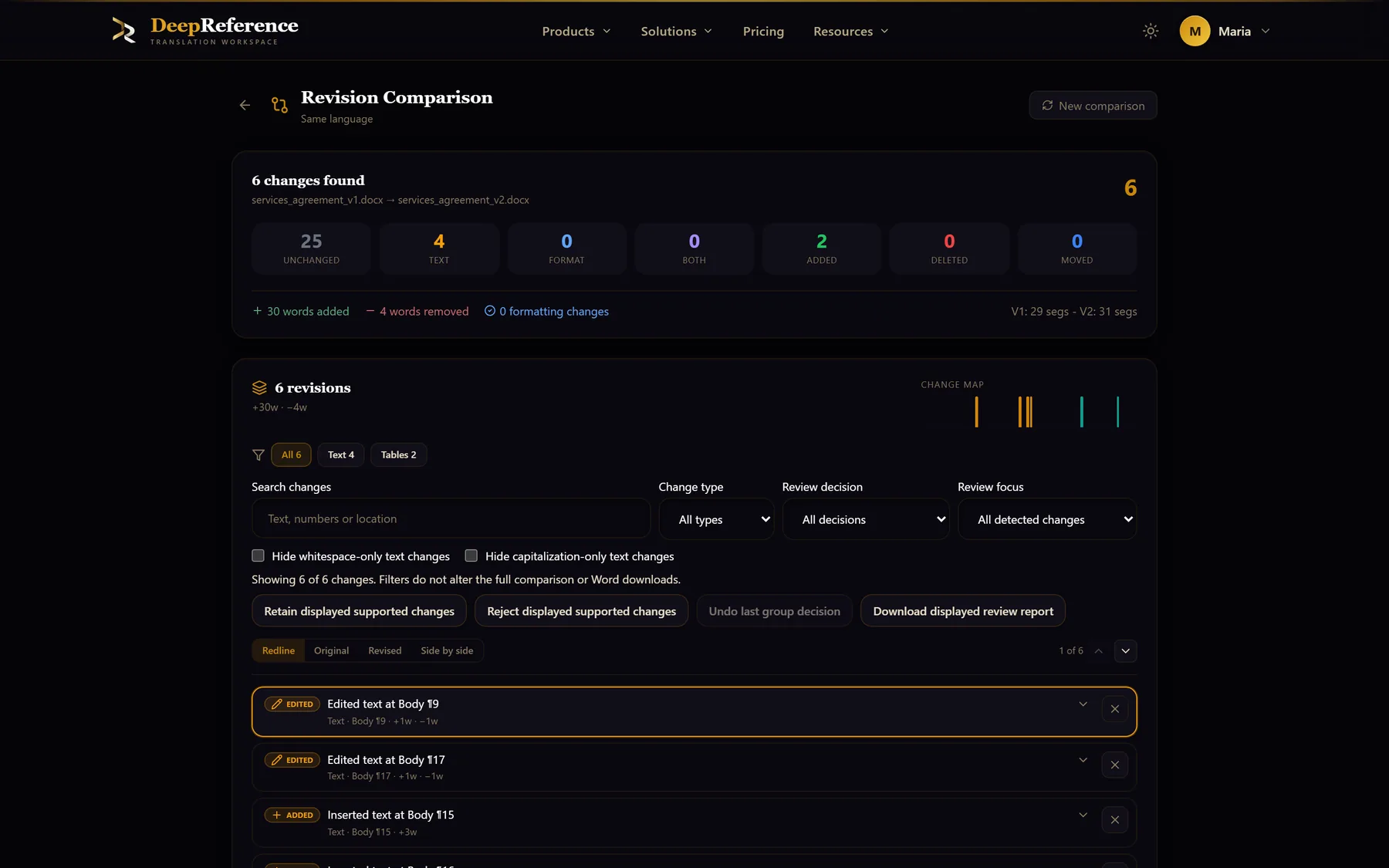Open the Resources menu
This screenshot has width=1389, height=868.
coord(851,31)
